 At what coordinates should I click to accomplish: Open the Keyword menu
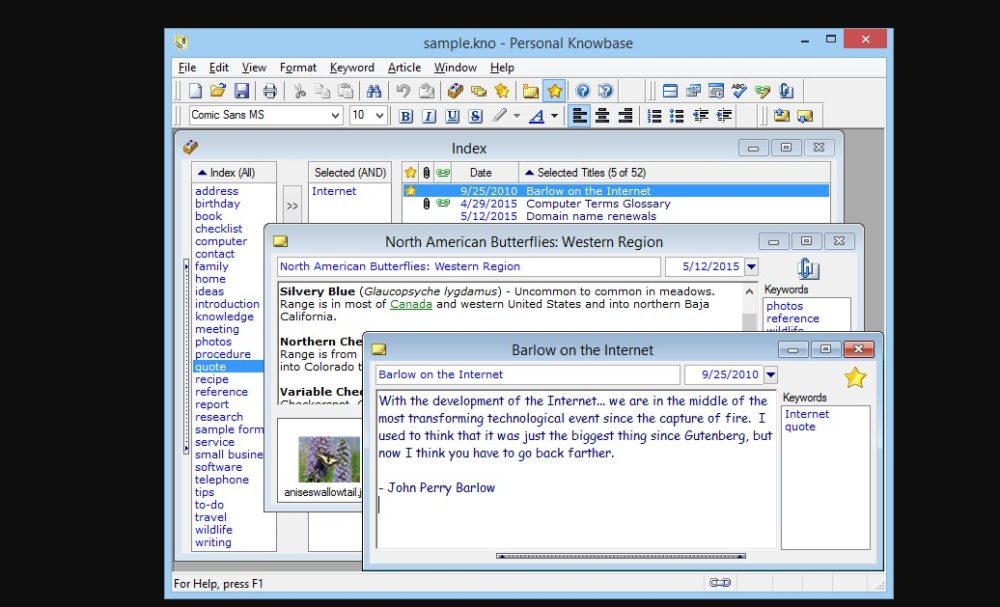tap(352, 68)
